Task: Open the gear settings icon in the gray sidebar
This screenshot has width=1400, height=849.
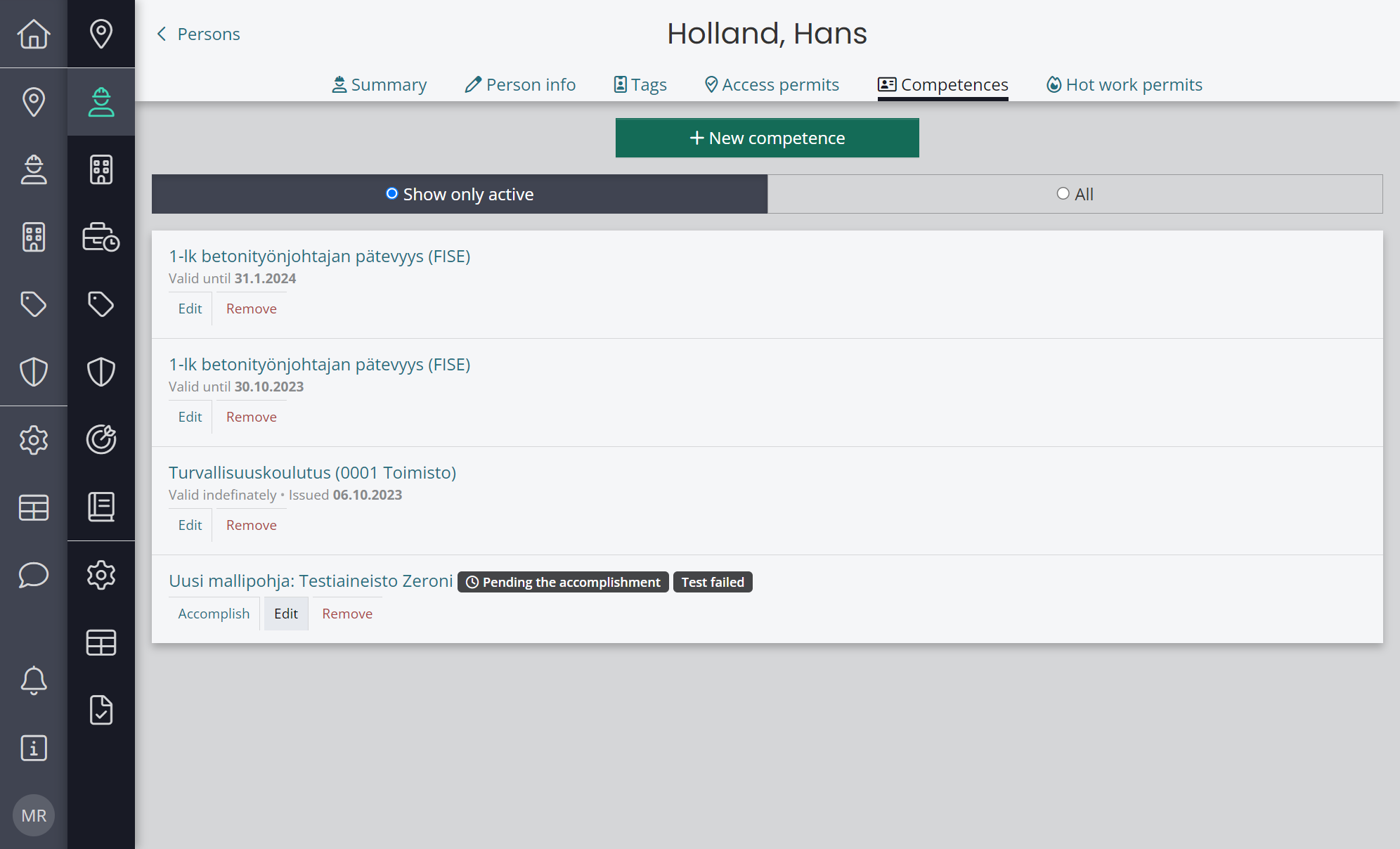Action: point(34,440)
